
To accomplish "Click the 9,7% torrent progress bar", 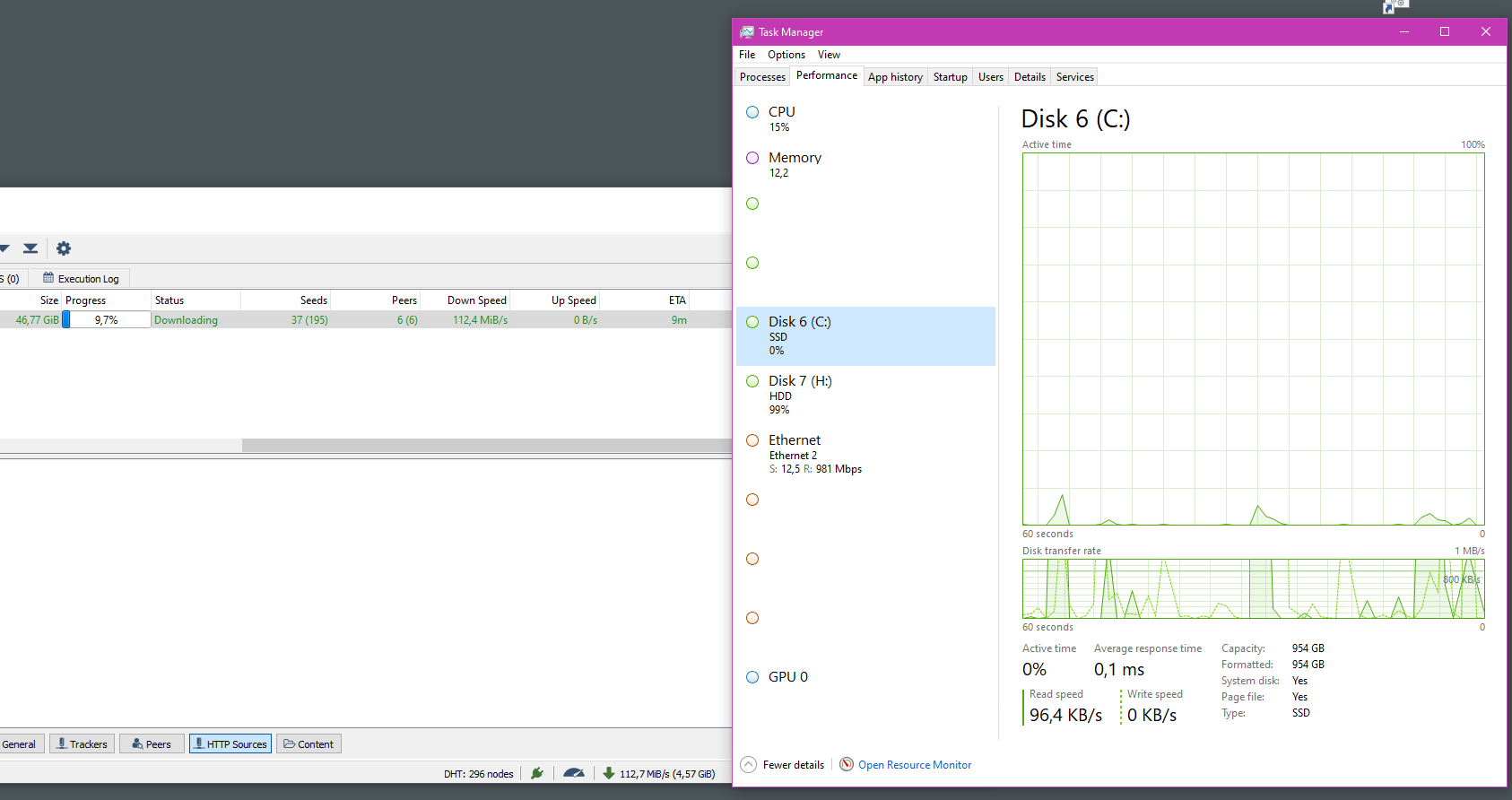I will click(x=106, y=319).
